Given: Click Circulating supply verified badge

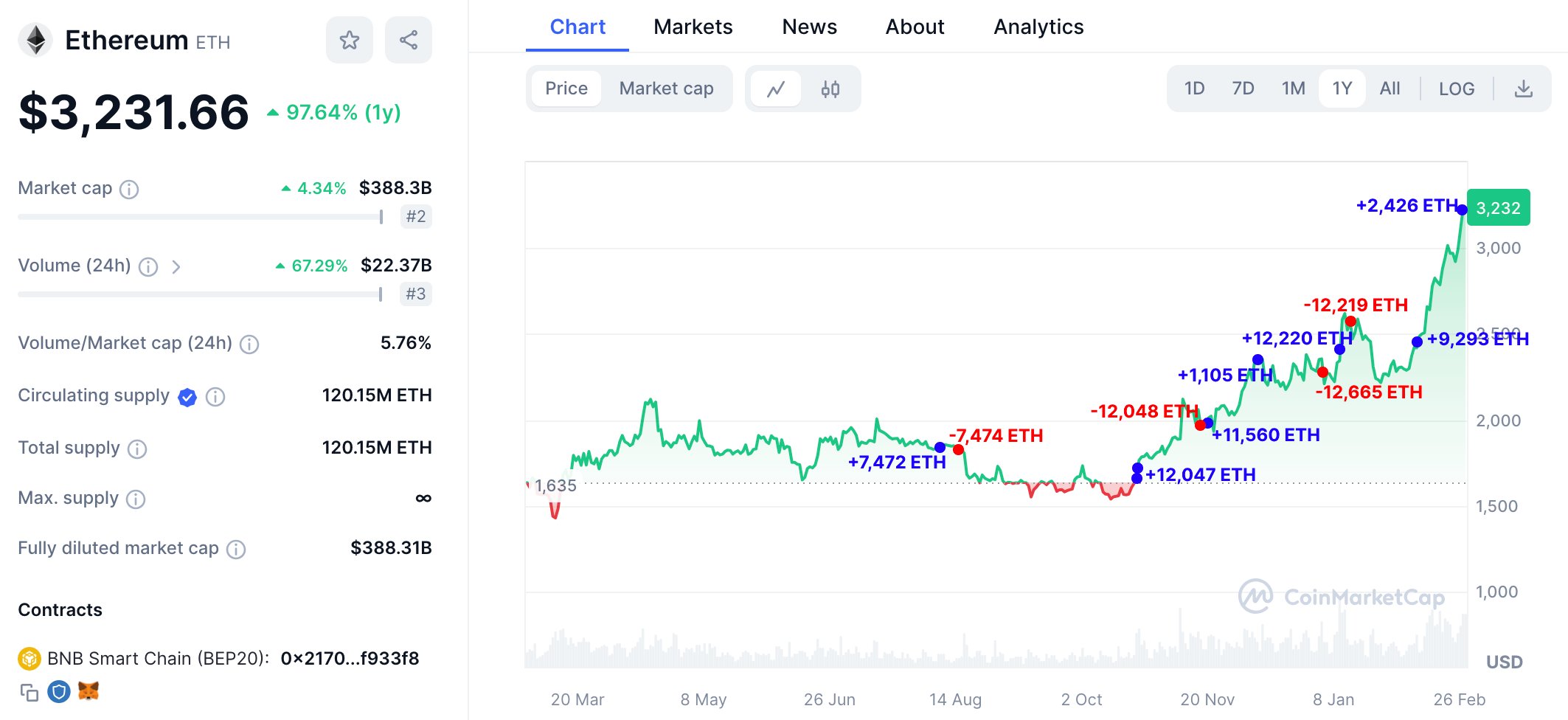Looking at the screenshot, I should (x=187, y=397).
